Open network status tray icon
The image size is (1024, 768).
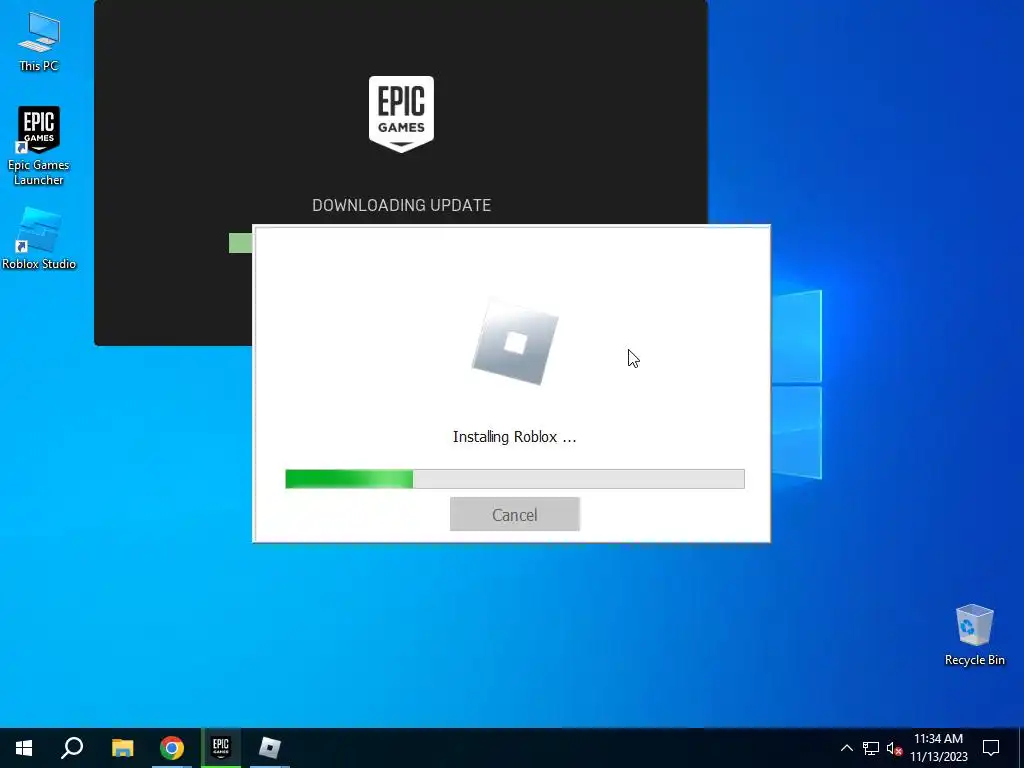pos(871,748)
